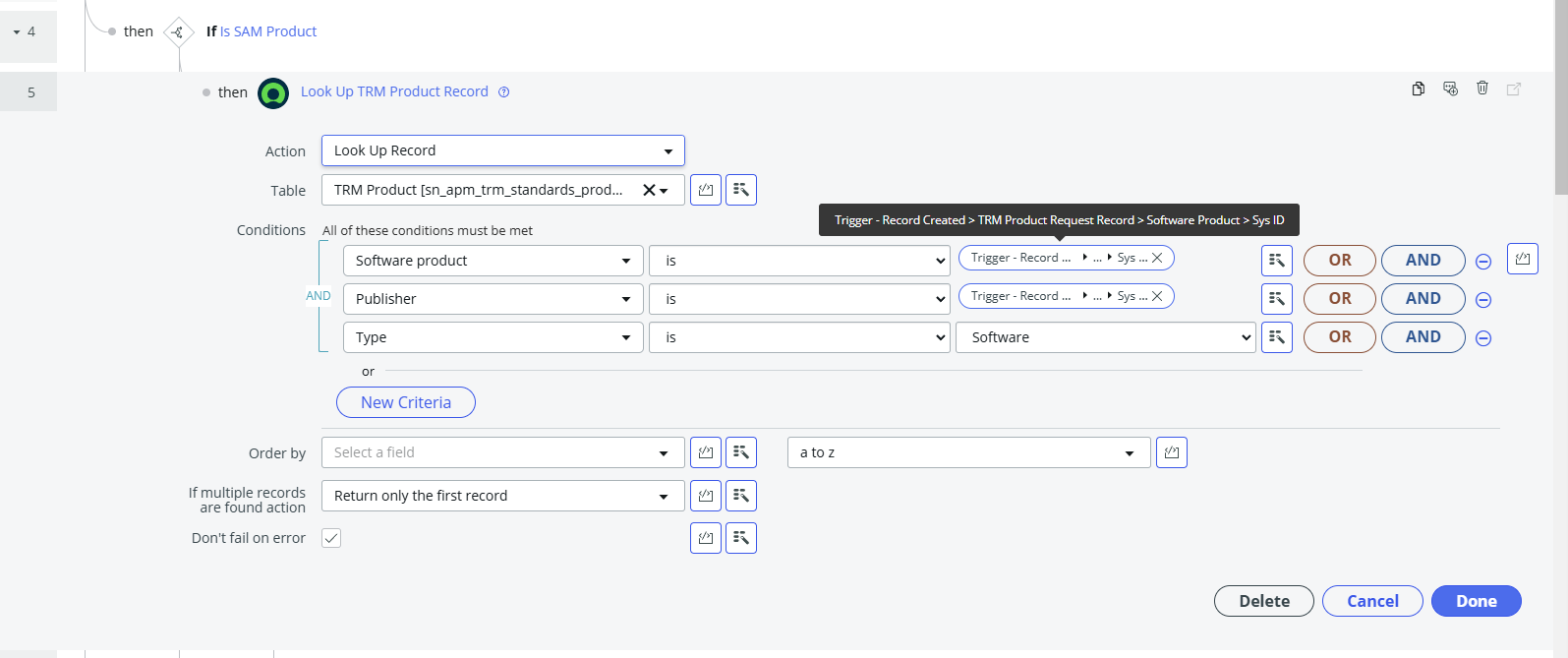Open the Look Up TRM Product Record link
1568x658 pixels.
[x=394, y=91]
